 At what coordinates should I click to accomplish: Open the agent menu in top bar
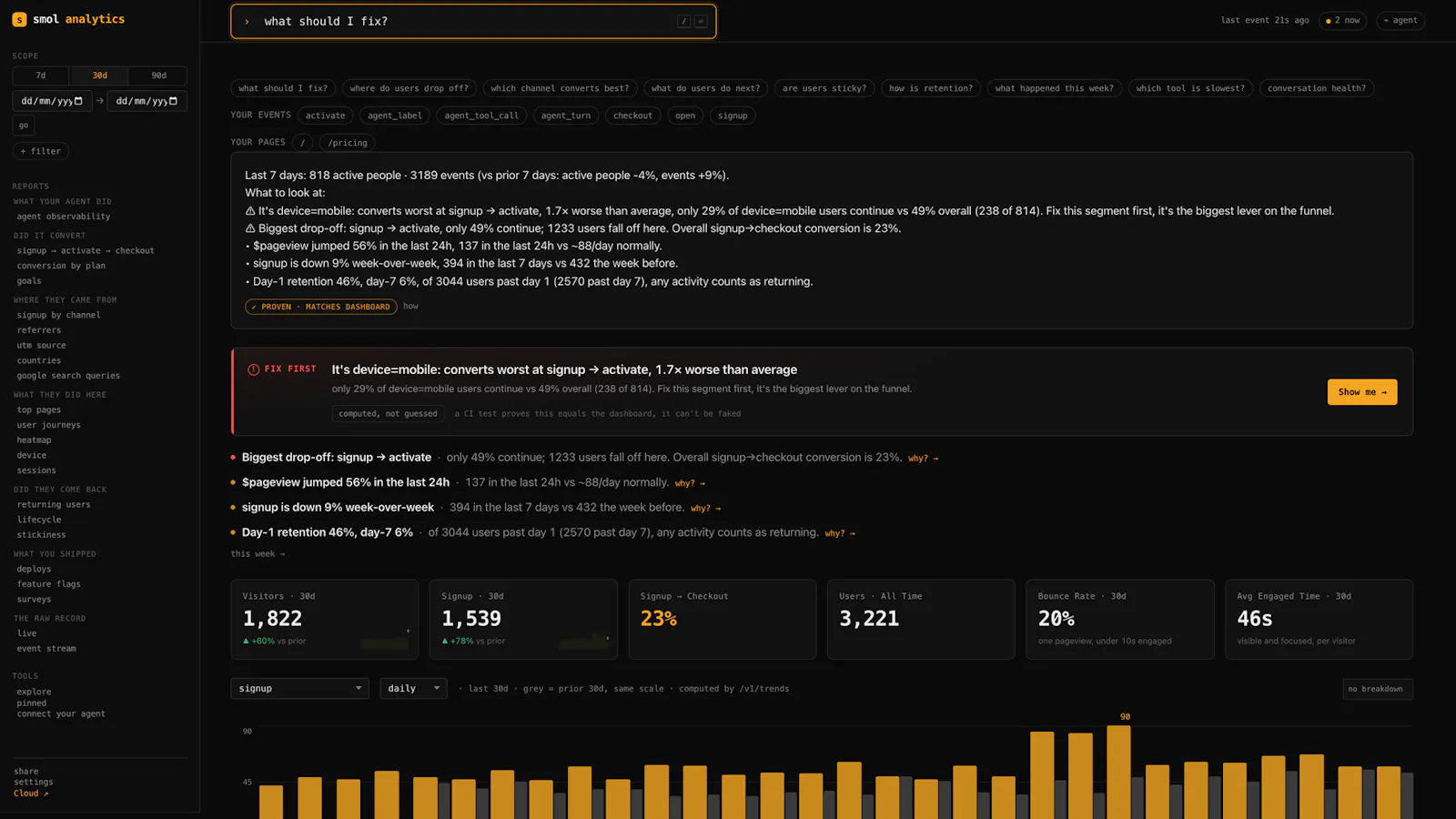point(1400,20)
